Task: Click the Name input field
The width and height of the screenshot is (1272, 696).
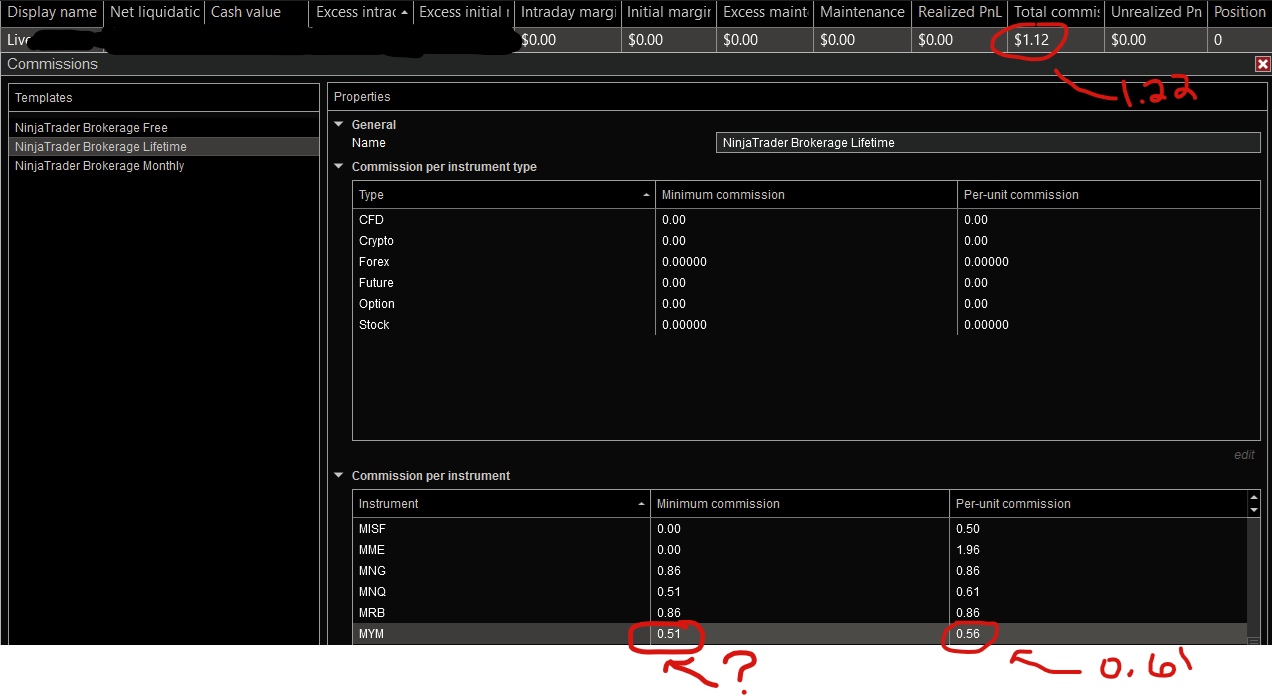Action: pyautogui.click(x=989, y=143)
